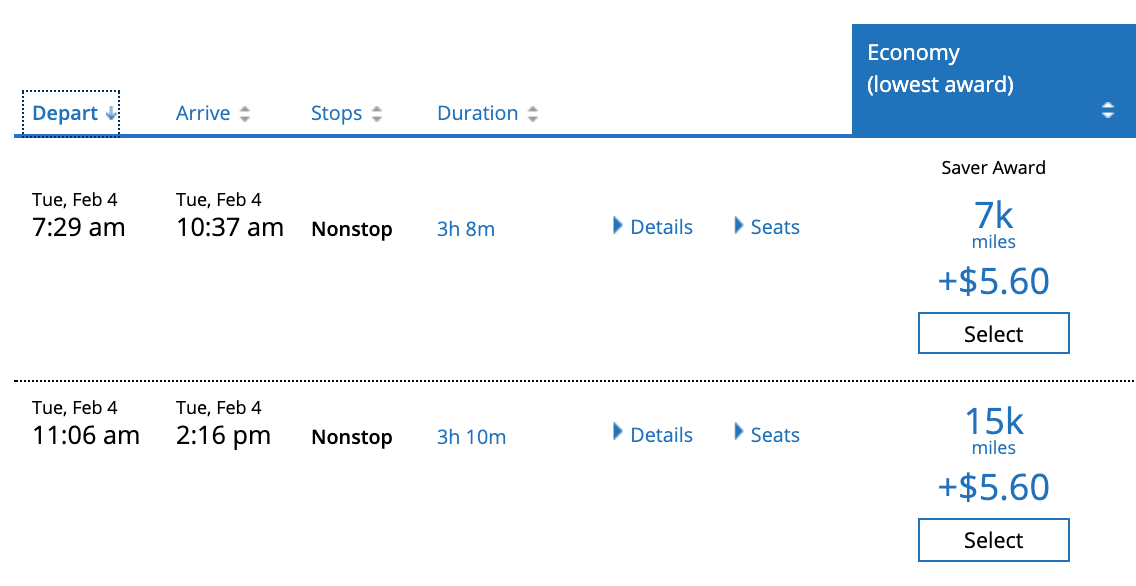Open the 3h 8m duration link

(x=466, y=229)
